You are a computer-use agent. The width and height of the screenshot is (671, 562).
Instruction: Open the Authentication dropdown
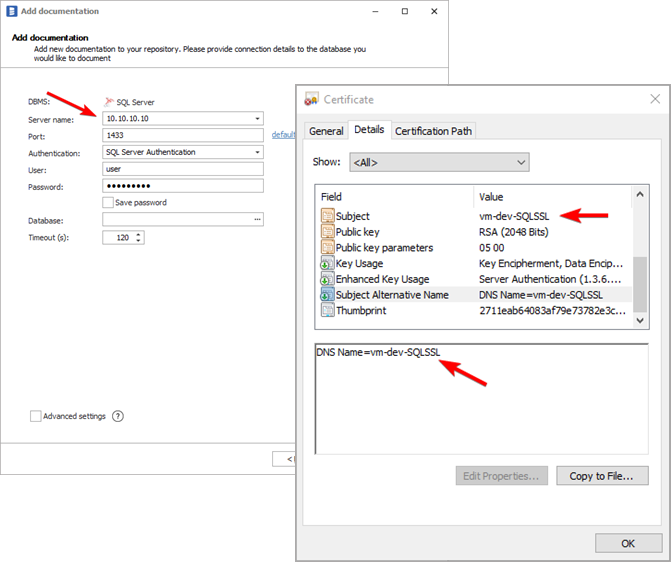(257, 152)
